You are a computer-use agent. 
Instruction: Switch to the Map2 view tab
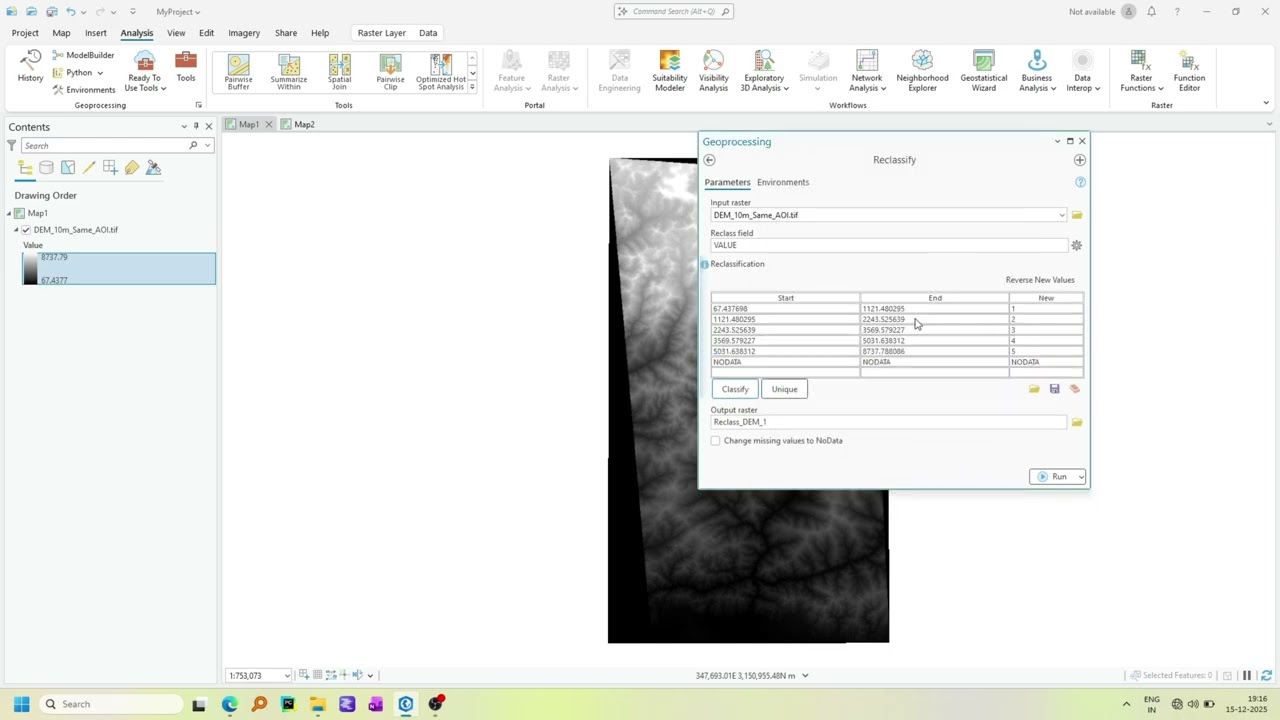(x=298, y=124)
